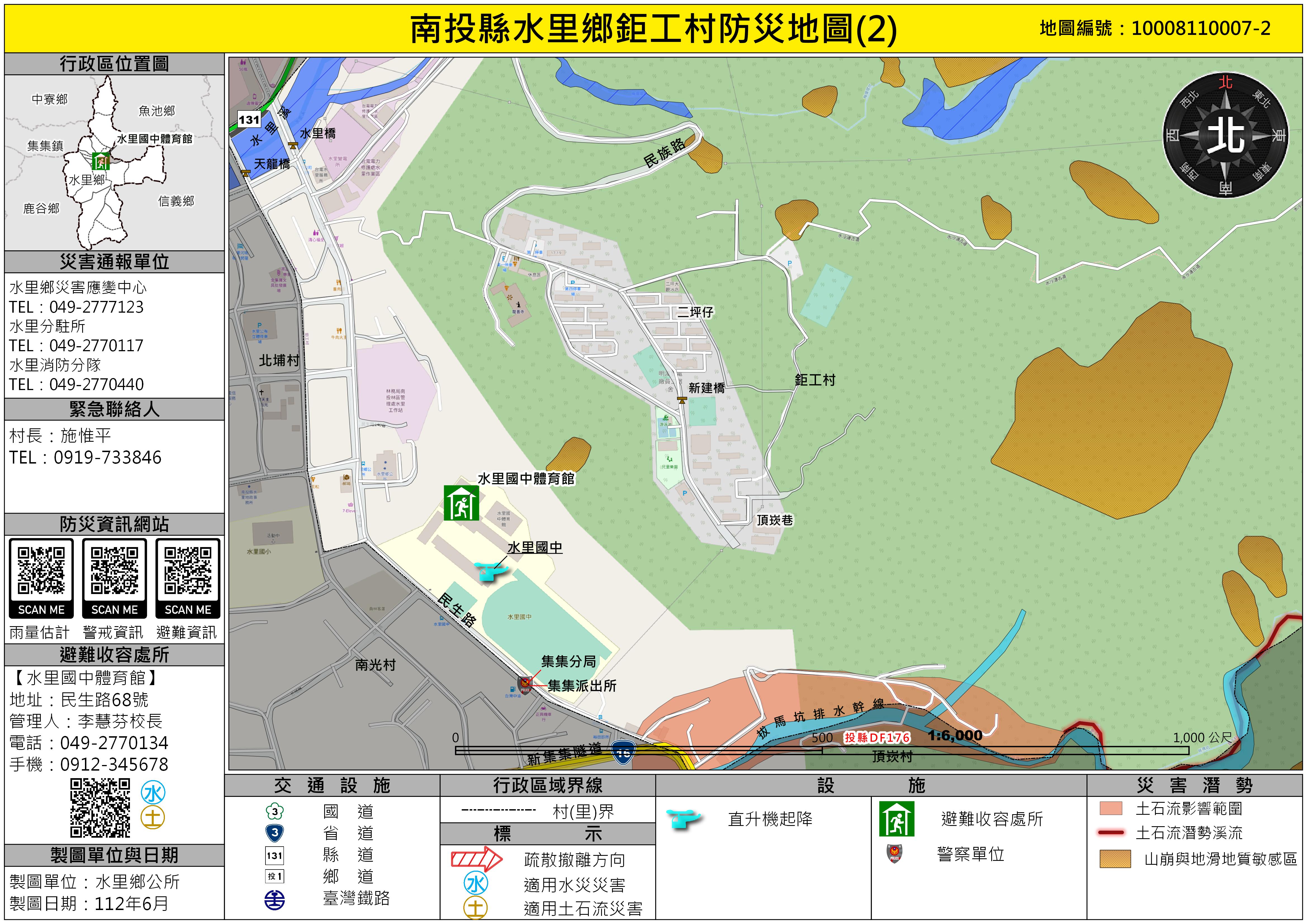Click the 鉅工村 village label on the map
The width and height of the screenshot is (1307, 924).
point(815,380)
